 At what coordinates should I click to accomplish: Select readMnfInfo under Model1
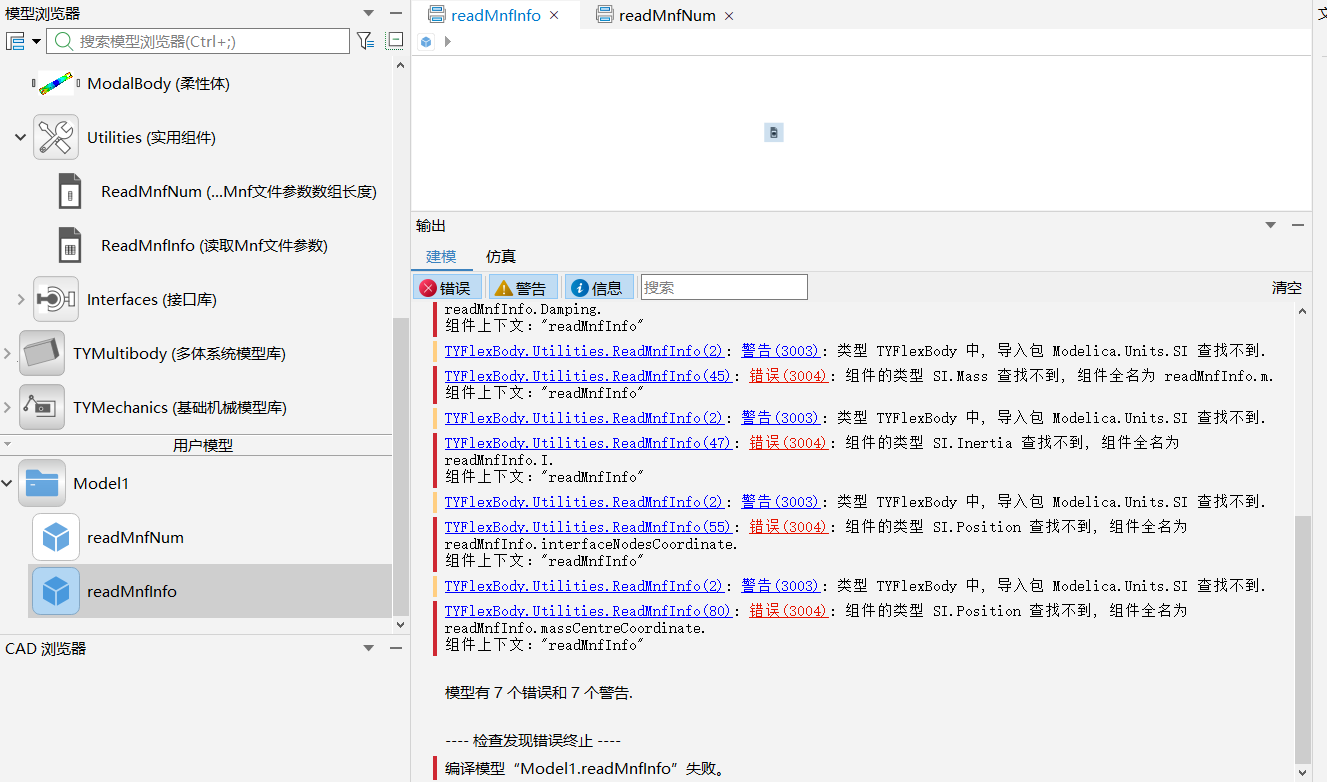coord(132,592)
